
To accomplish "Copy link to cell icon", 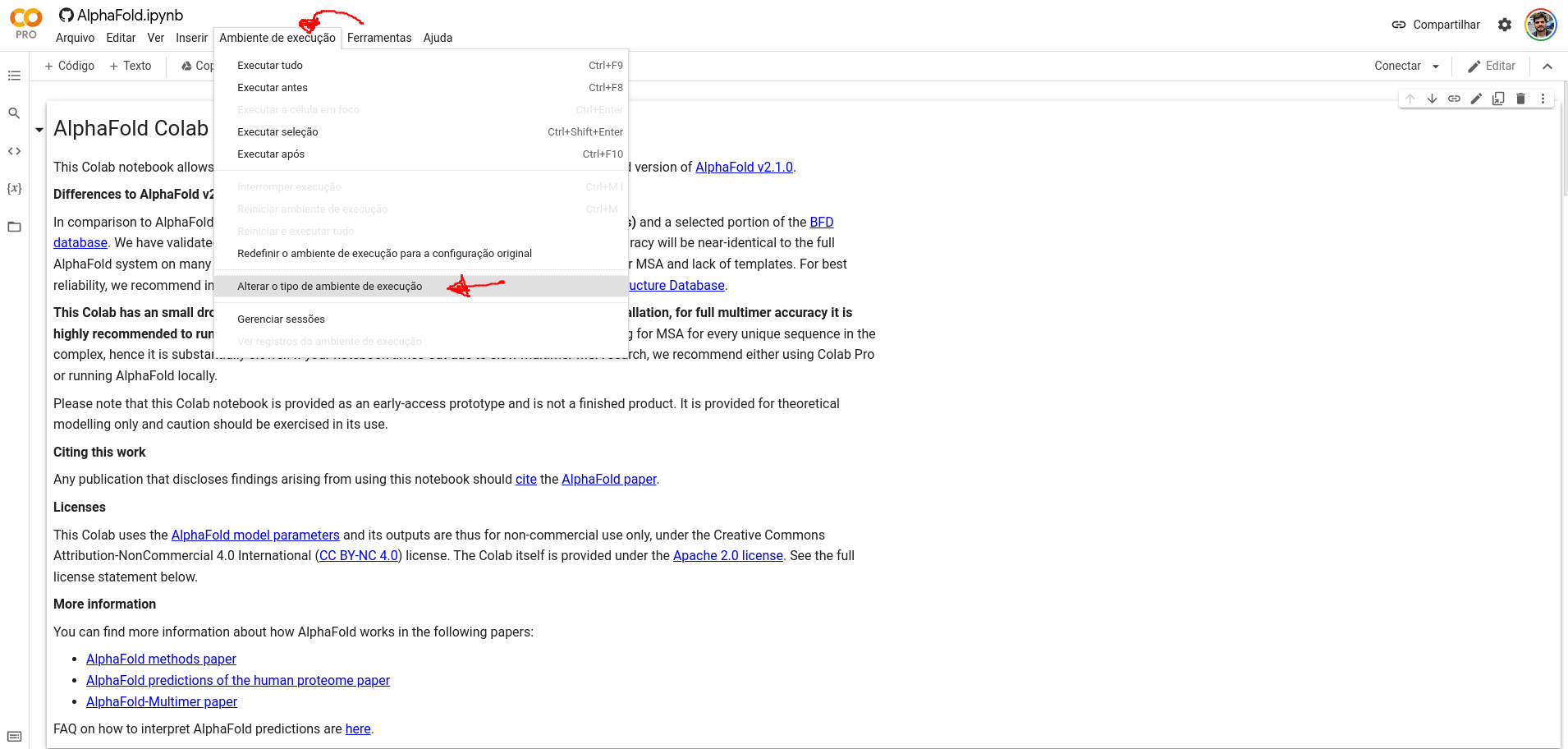I will pos(1455,99).
